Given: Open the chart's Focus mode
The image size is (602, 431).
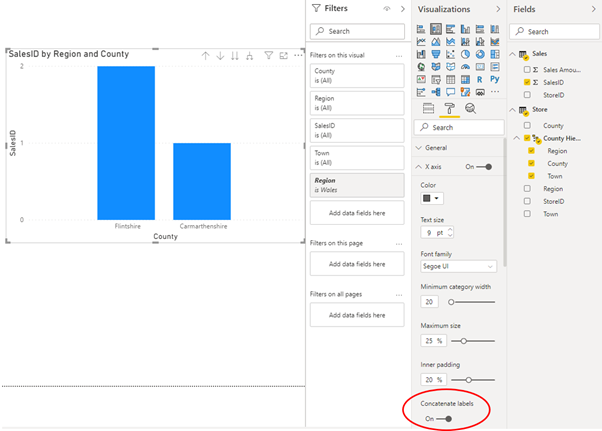Looking at the screenshot, I should [283, 56].
